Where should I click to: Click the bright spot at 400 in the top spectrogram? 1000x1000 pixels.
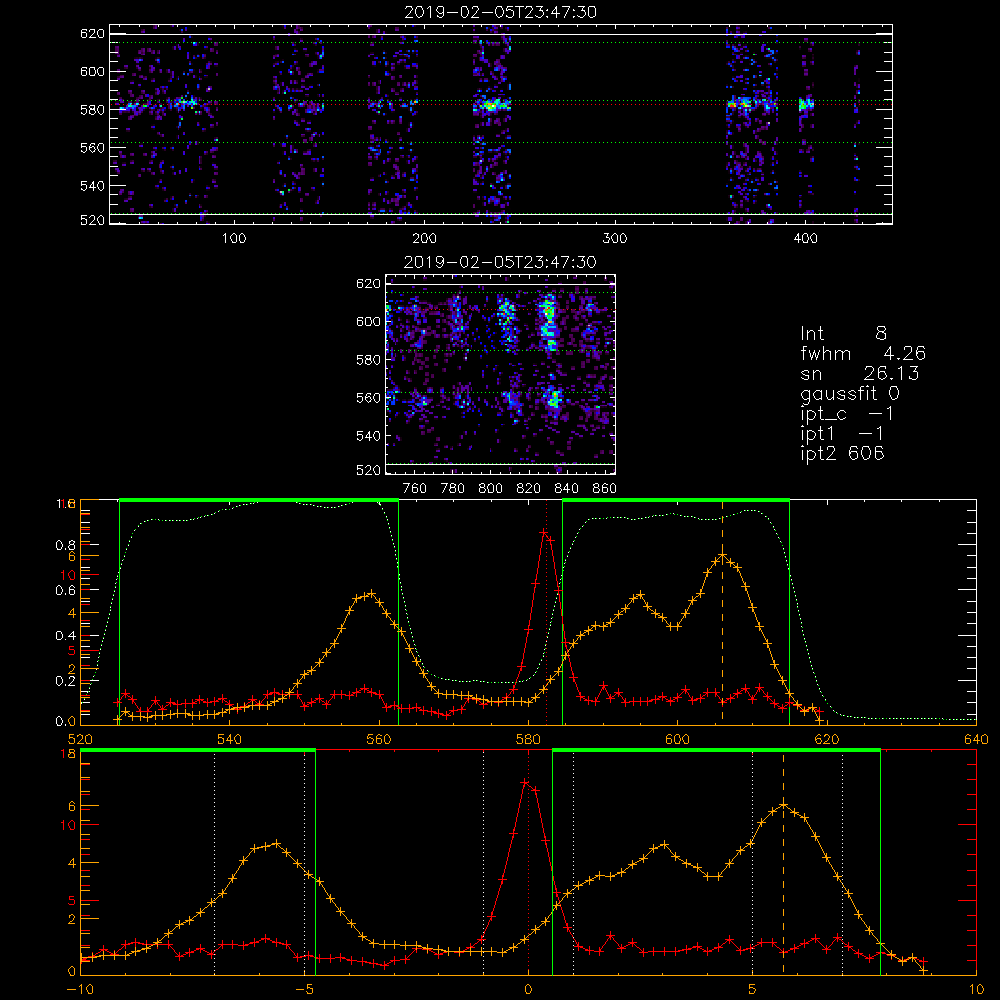point(806,105)
